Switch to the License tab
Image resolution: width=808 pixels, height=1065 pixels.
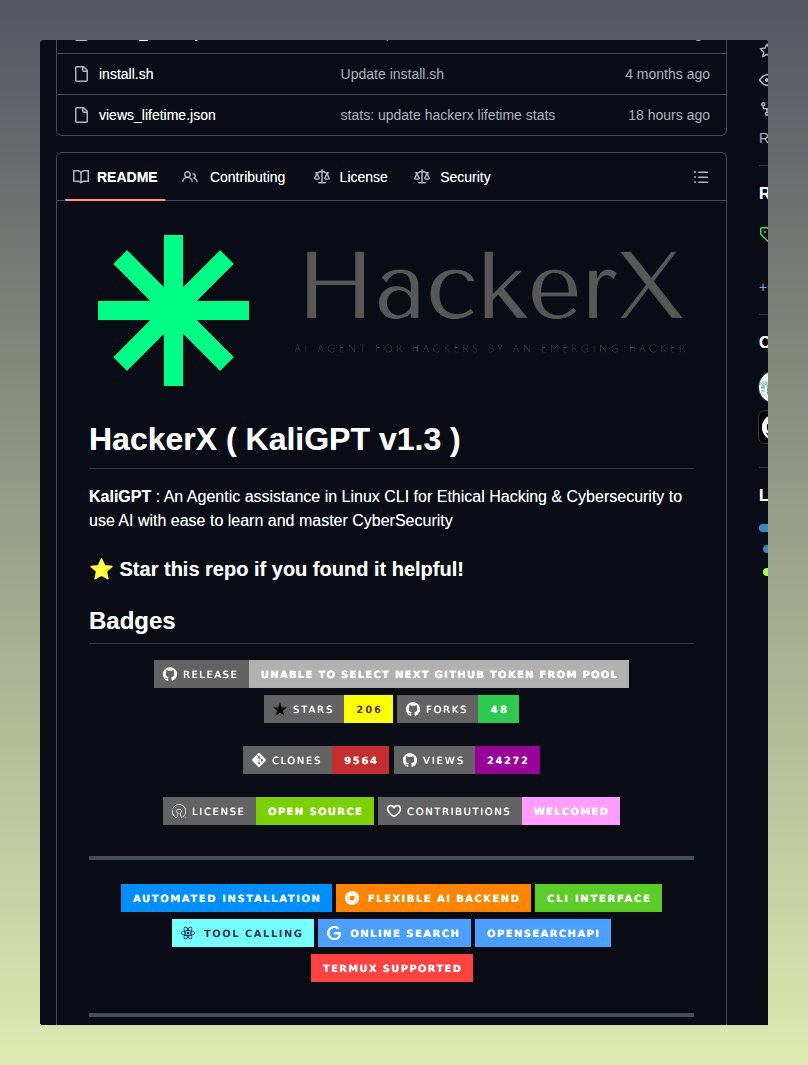pos(350,177)
